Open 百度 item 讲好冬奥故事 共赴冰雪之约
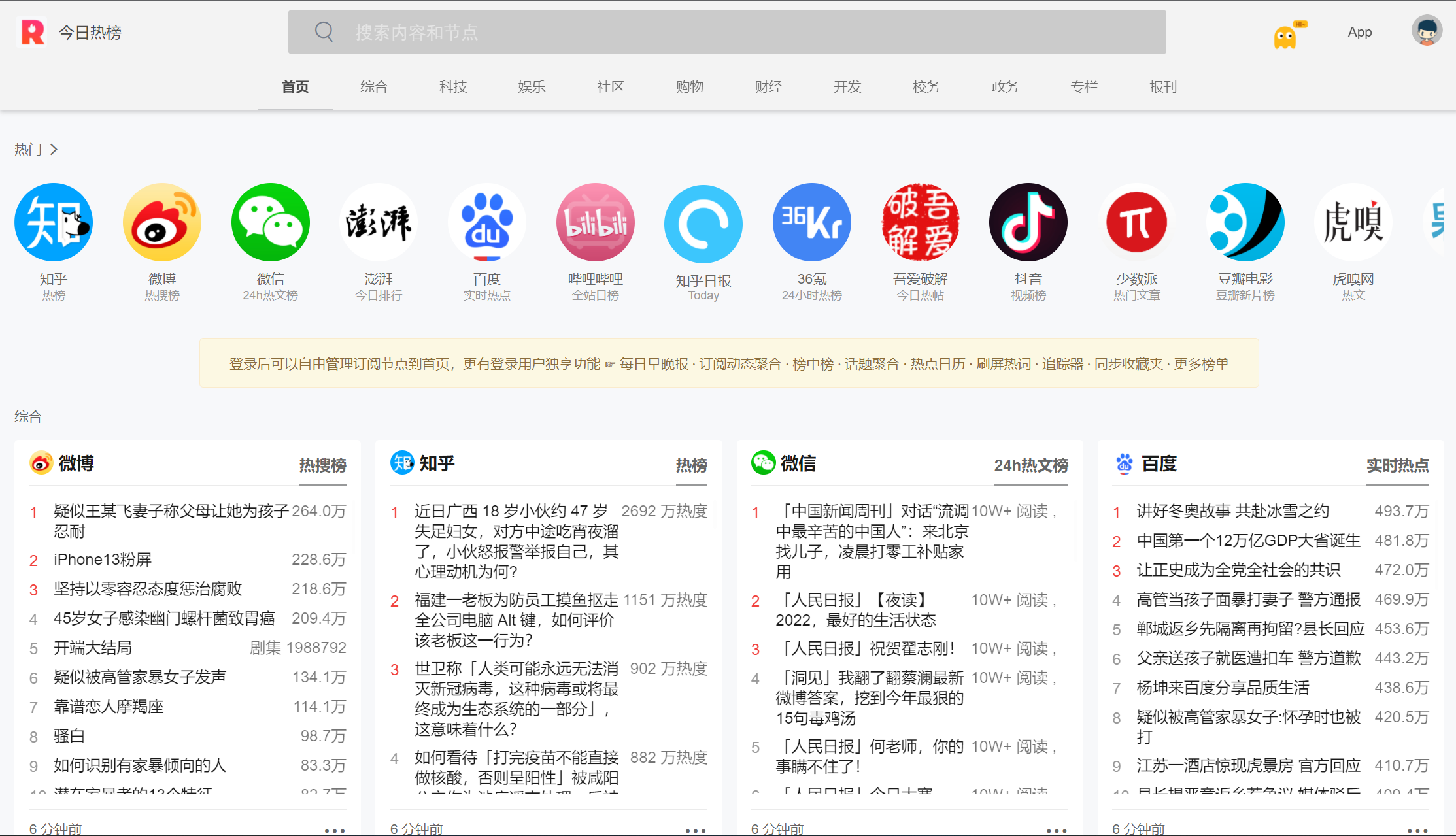1456x836 pixels. (1233, 511)
